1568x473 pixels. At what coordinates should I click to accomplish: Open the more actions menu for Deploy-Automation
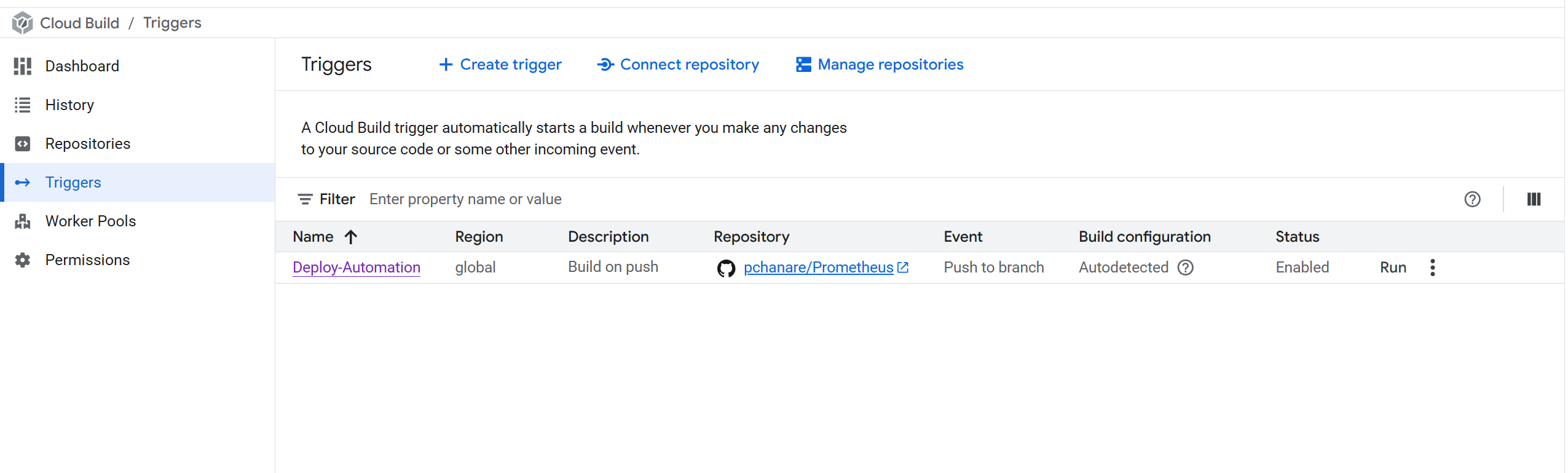point(1433,268)
